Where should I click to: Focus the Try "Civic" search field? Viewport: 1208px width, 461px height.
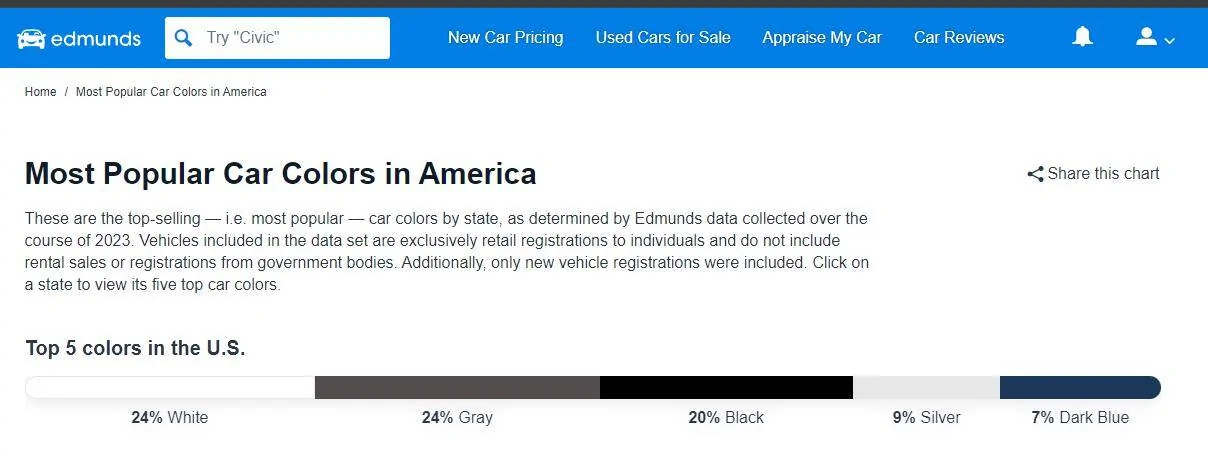click(290, 38)
